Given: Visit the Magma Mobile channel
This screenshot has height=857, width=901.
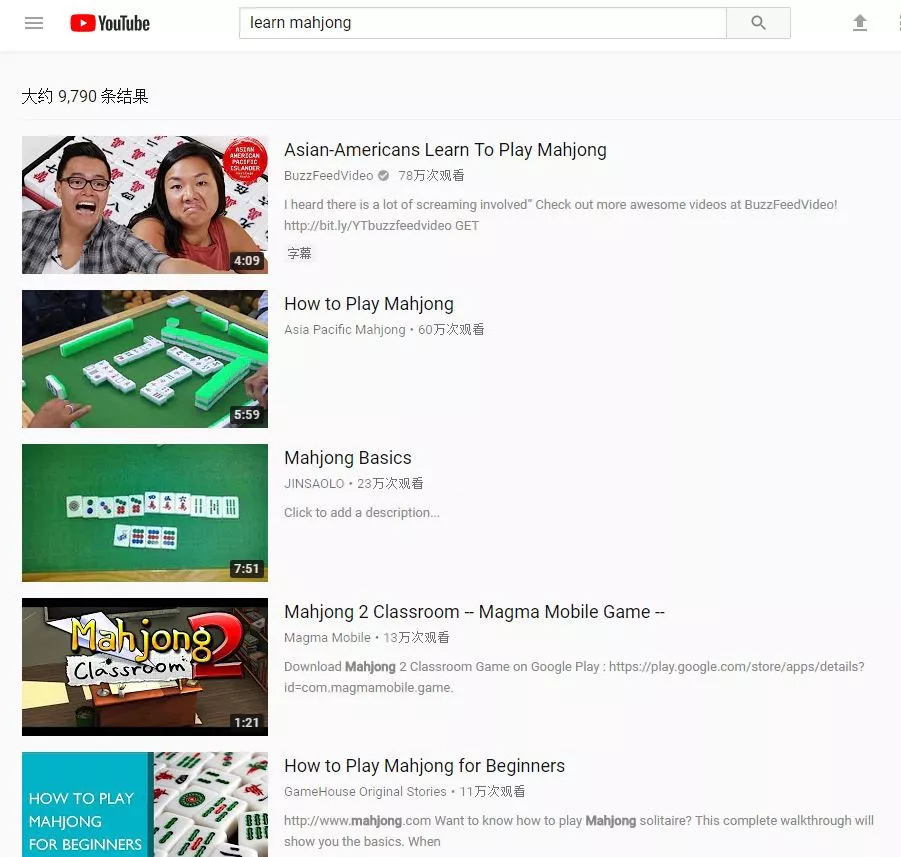Looking at the screenshot, I should (328, 638).
